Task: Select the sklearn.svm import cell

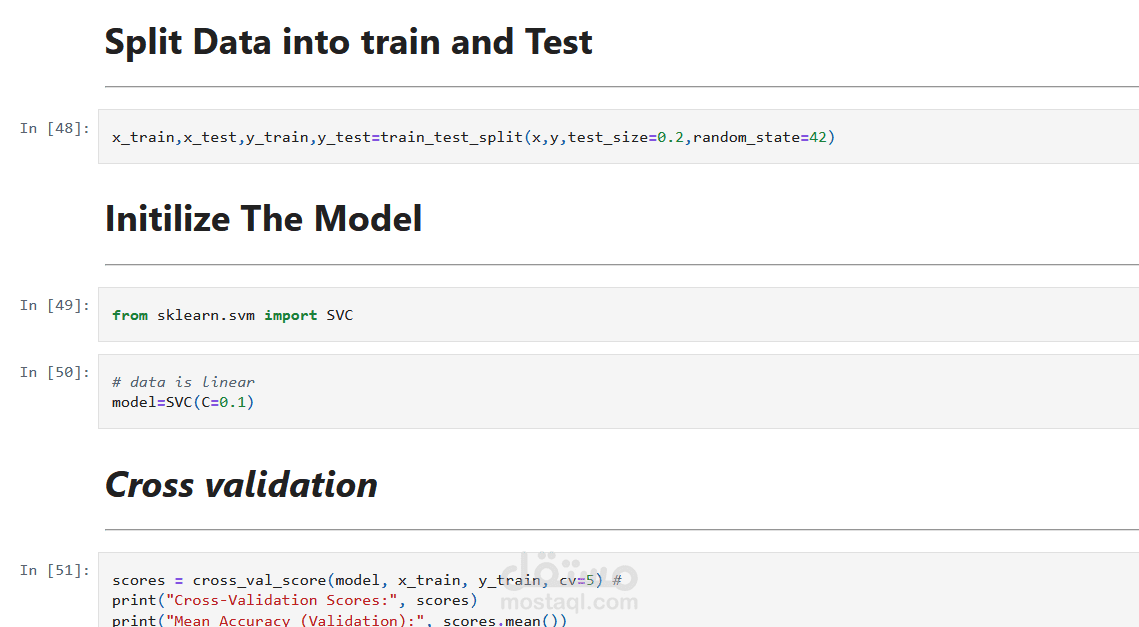Action: pyautogui.click(x=618, y=315)
